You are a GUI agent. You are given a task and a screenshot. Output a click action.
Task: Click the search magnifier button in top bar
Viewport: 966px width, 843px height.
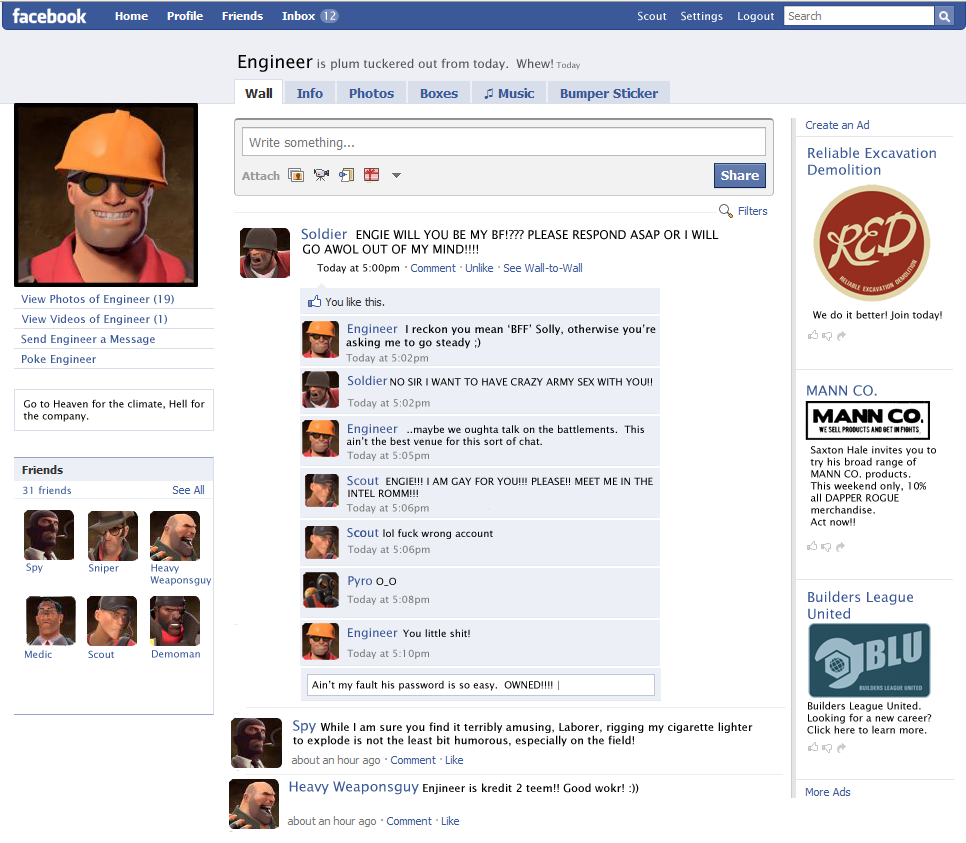coord(944,16)
